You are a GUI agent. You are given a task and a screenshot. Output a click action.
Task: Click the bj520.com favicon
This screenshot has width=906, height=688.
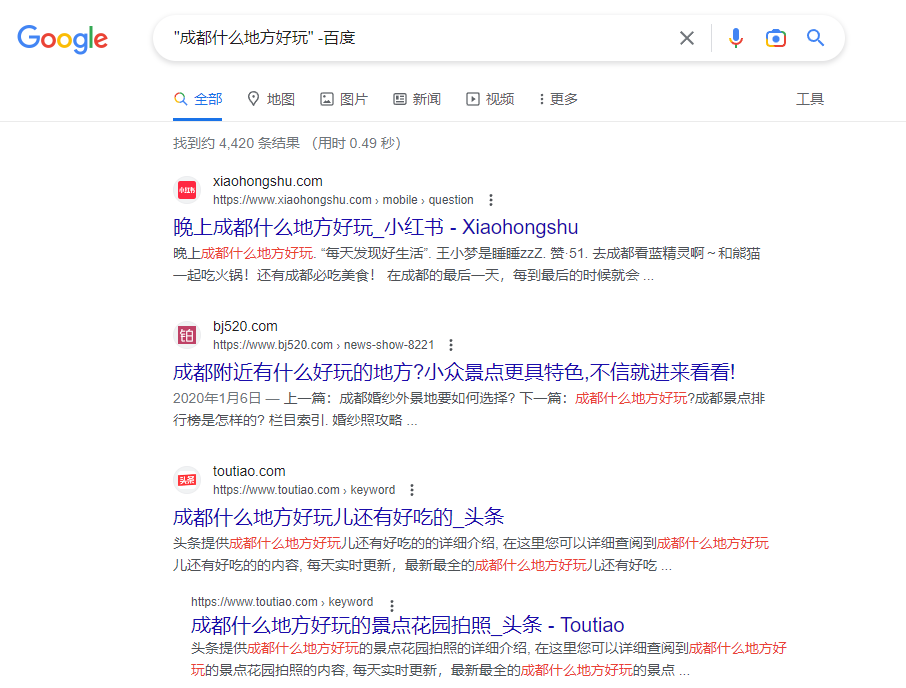coord(187,335)
